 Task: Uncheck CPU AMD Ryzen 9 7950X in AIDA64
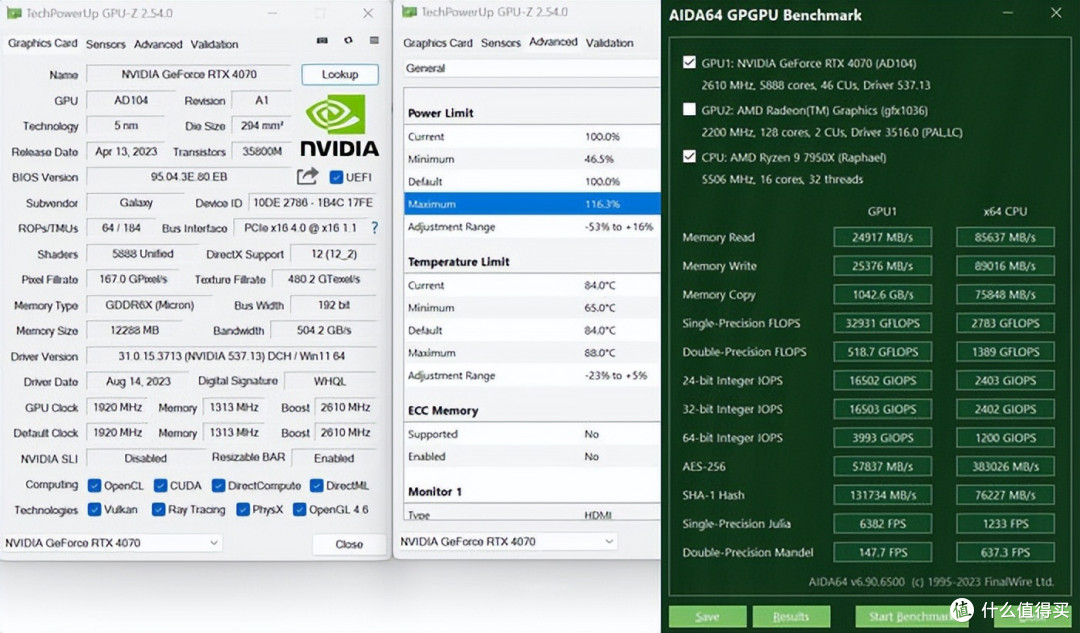pyautogui.click(x=689, y=156)
